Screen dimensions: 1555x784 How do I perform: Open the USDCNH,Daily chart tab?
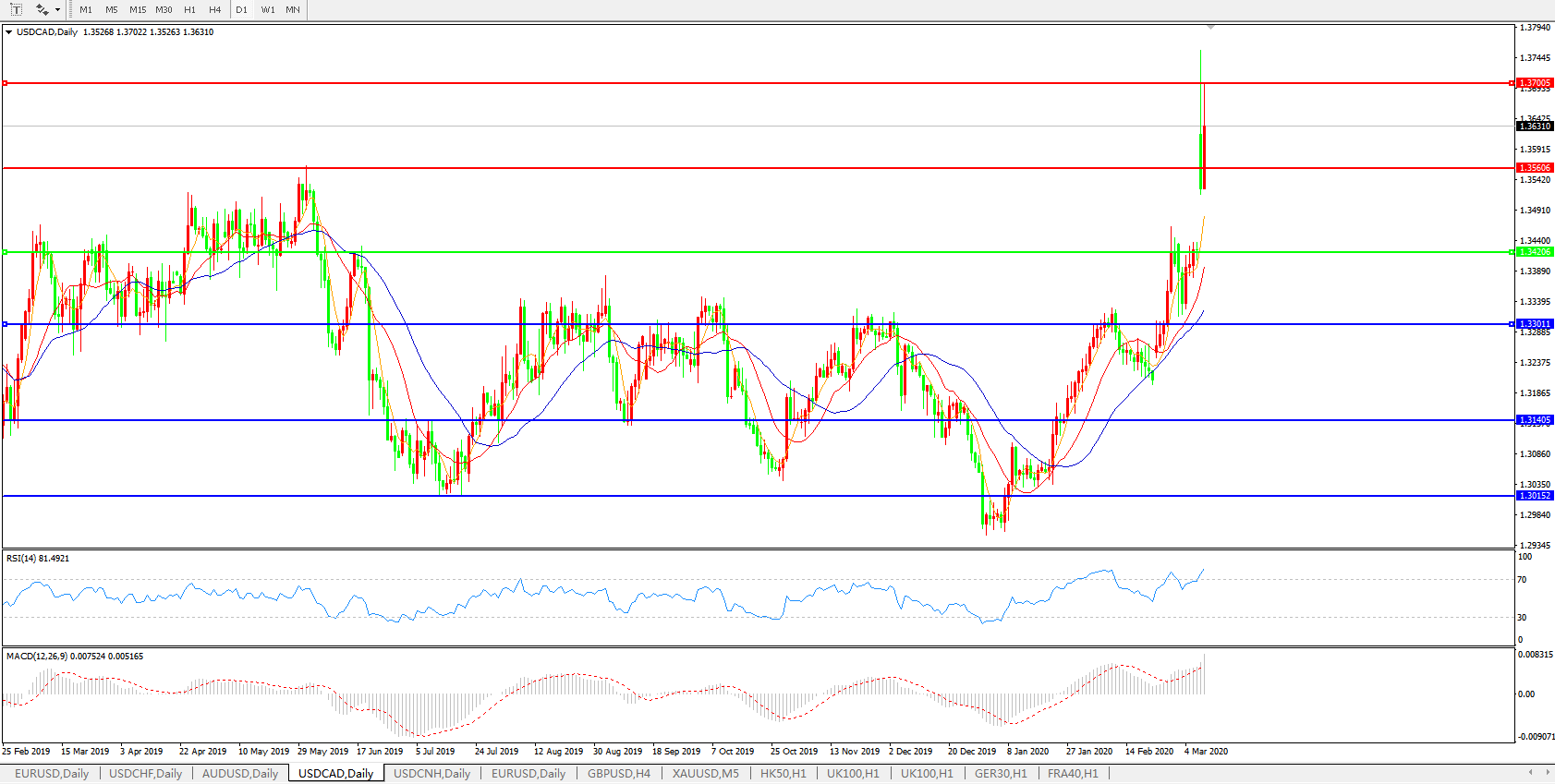coord(431,774)
